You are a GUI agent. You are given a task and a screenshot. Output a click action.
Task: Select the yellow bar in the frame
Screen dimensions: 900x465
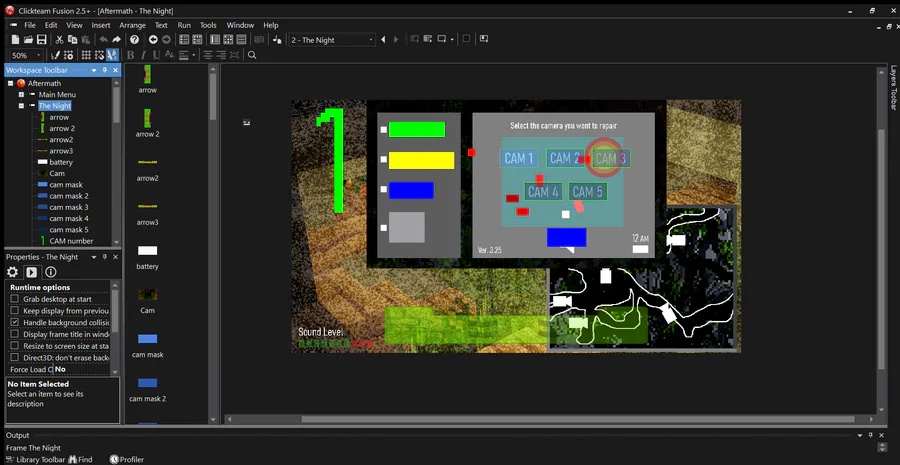[421, 160]
